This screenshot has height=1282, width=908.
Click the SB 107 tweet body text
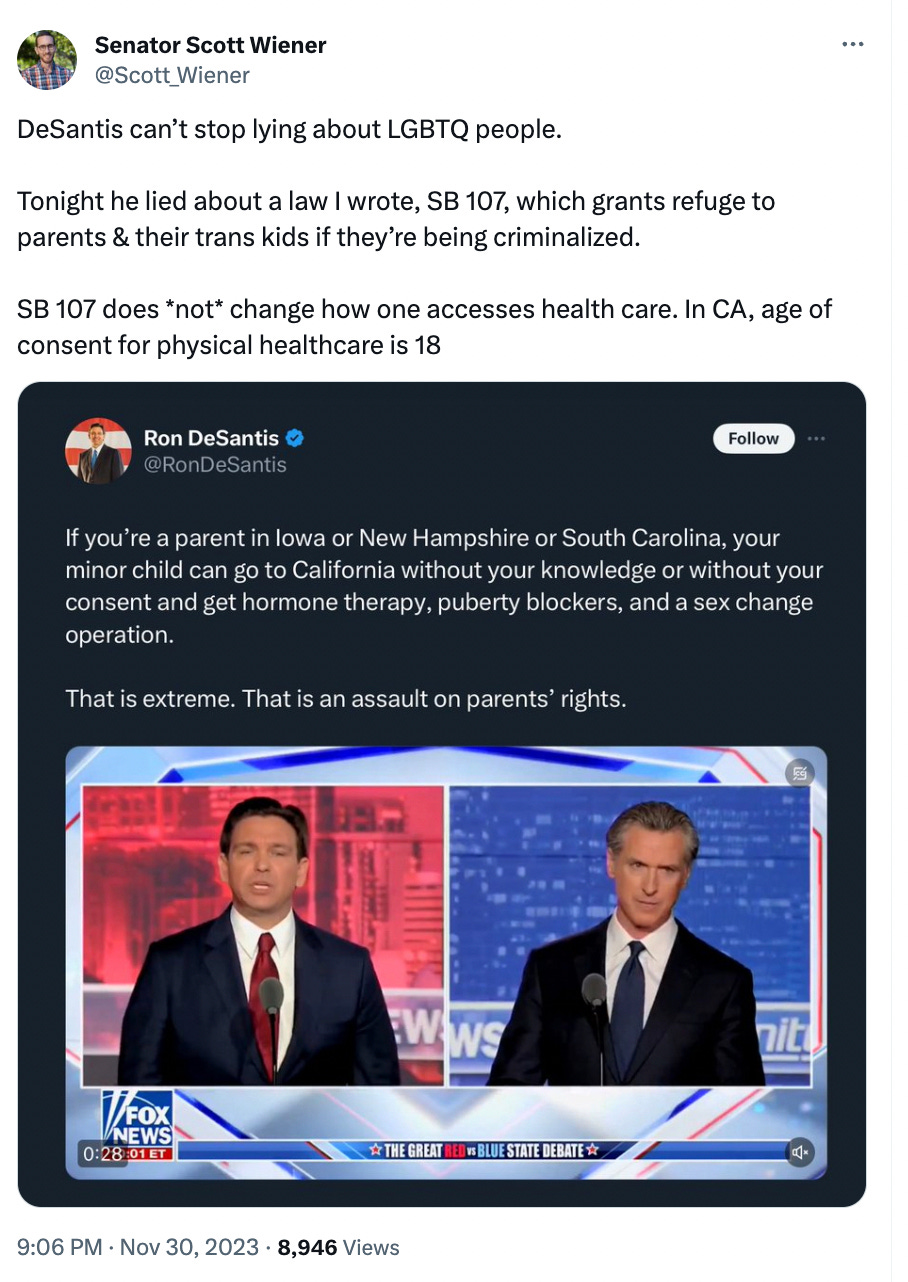(x=425, y=237)
